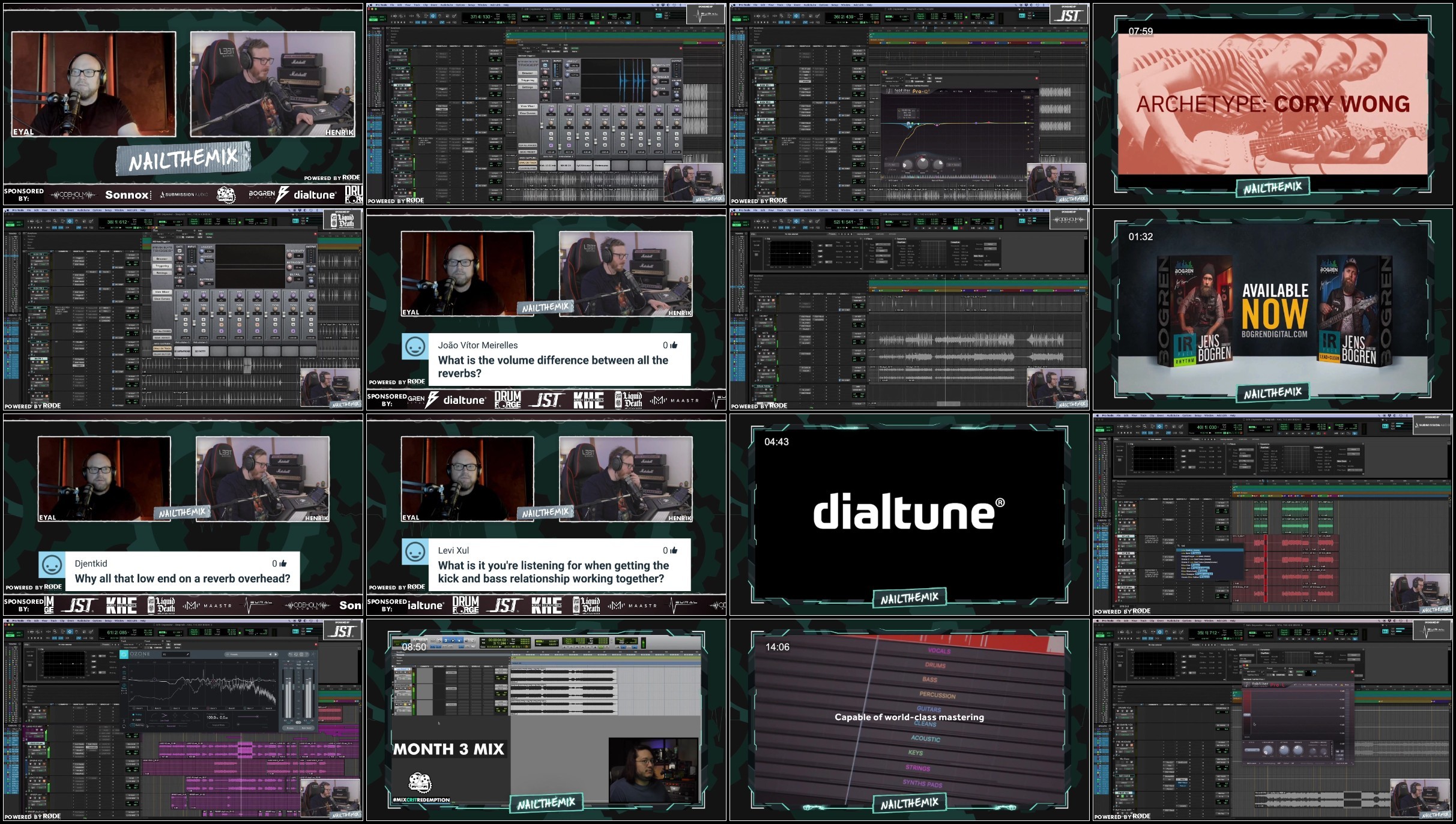Click the Jens Bogren Lead+Clean product box
The image size is (1456, 824).
(x=1355, y=311)
